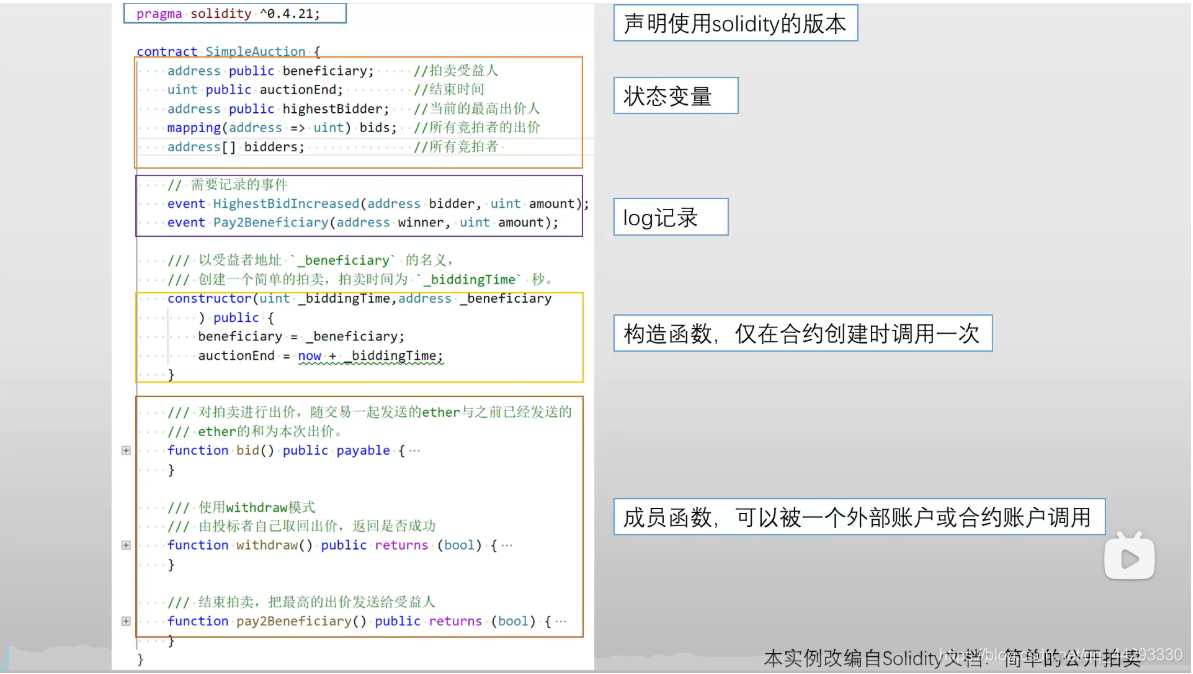Click the '// 需要记录的事件' comment
Viewport: 1193px width, 674px height.
[x=227, y=185]
